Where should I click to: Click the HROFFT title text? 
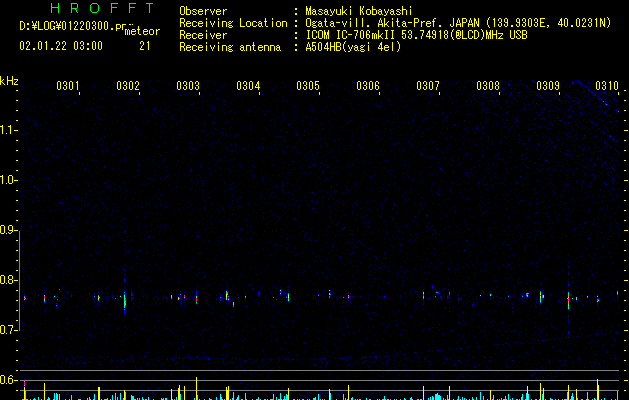(102, 8)
